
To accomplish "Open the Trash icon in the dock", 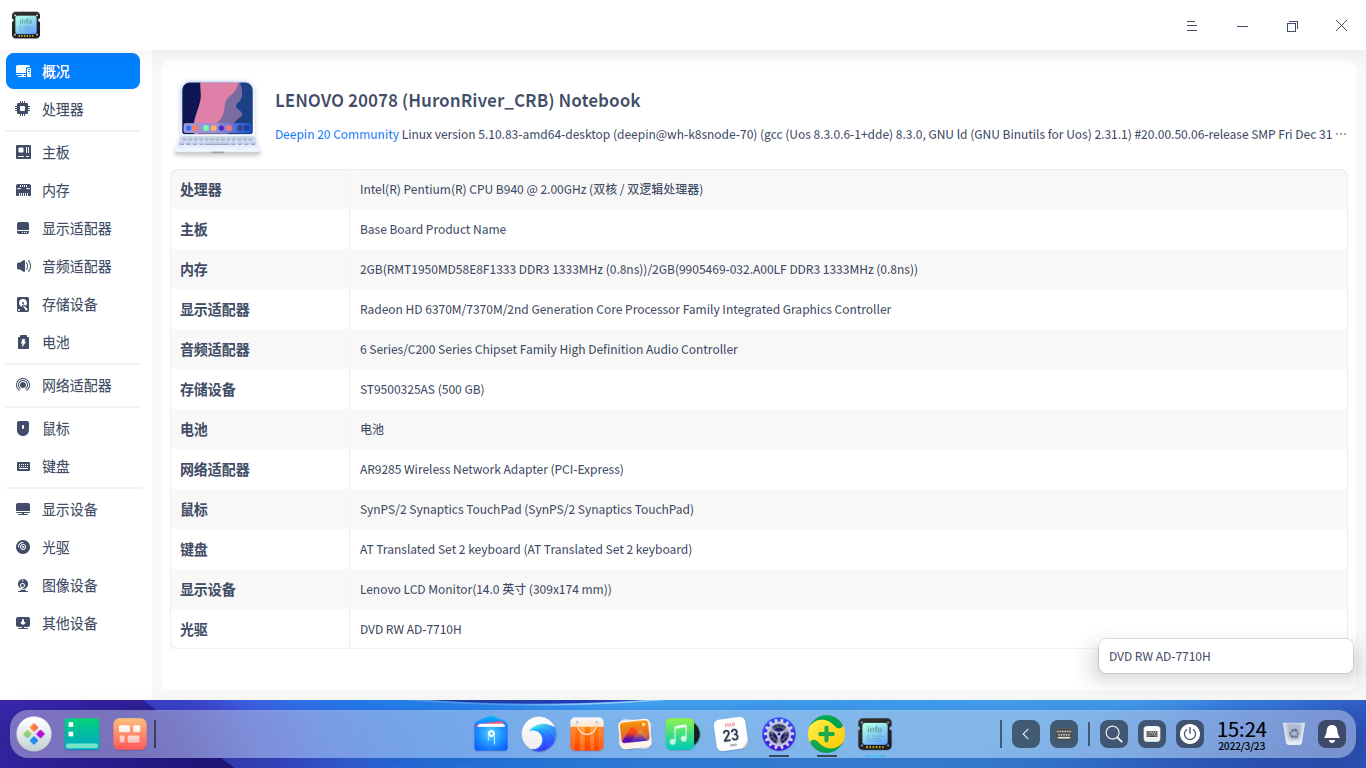I will [x=1294, y=735].
